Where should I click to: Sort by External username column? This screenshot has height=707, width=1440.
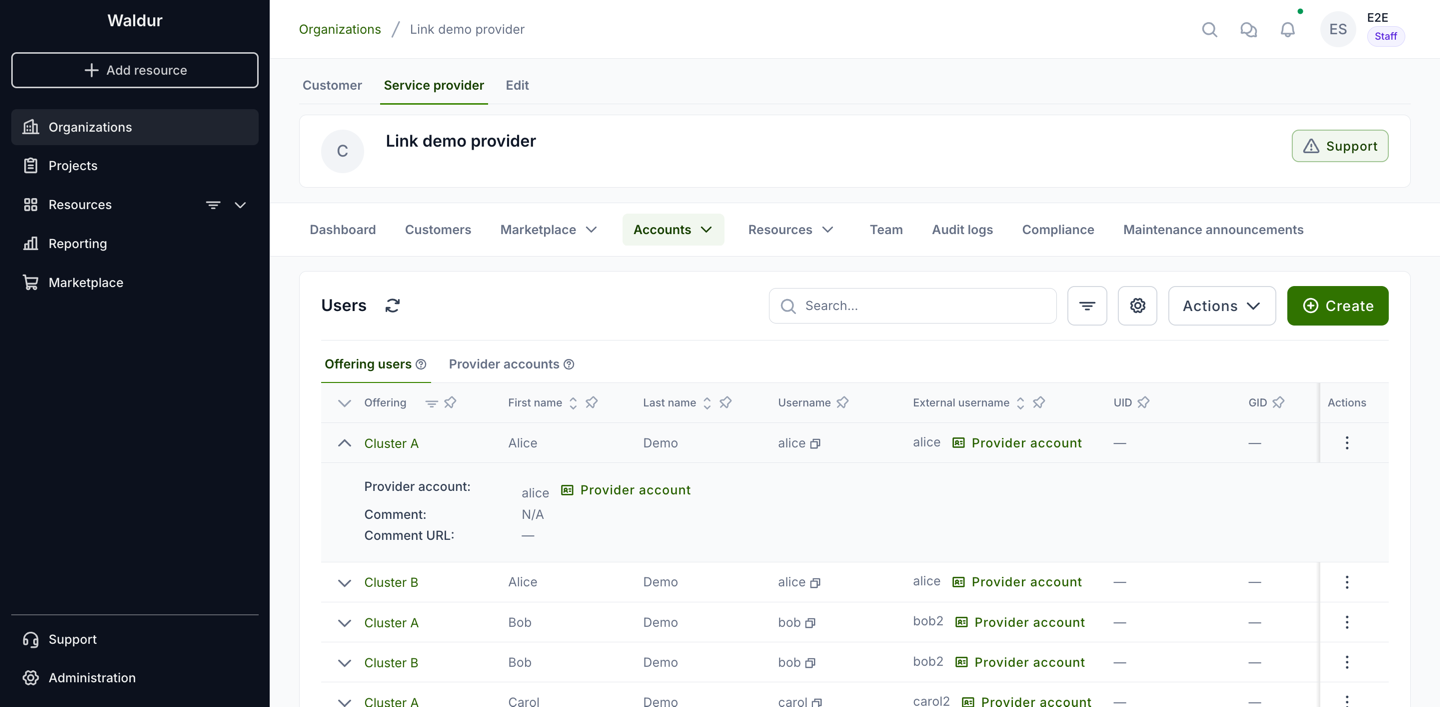(1020, 403)
